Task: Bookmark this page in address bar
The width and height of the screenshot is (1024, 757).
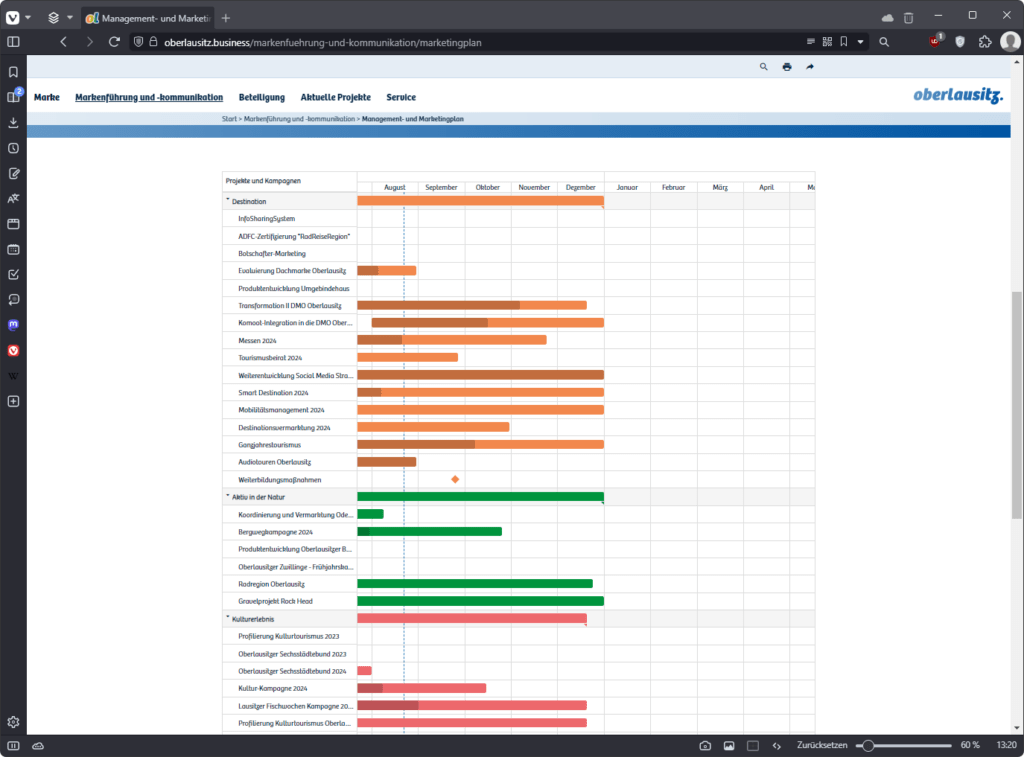Action: click(x=844, y=42)
